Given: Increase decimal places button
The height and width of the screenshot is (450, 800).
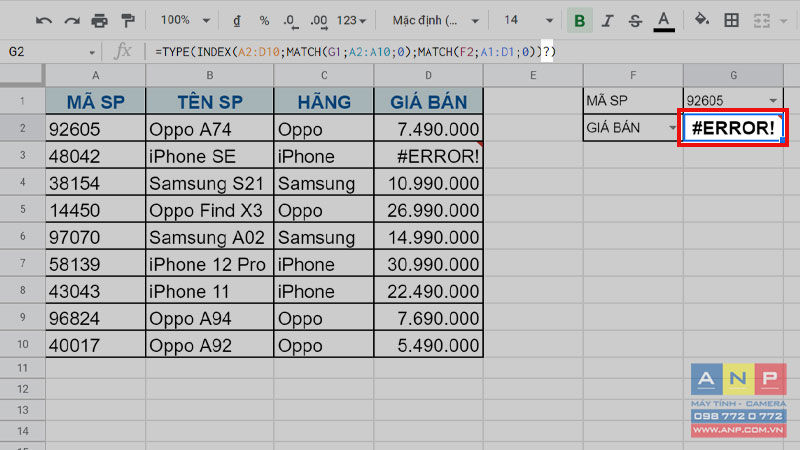Looking at the screenshot, I should 319,21.
